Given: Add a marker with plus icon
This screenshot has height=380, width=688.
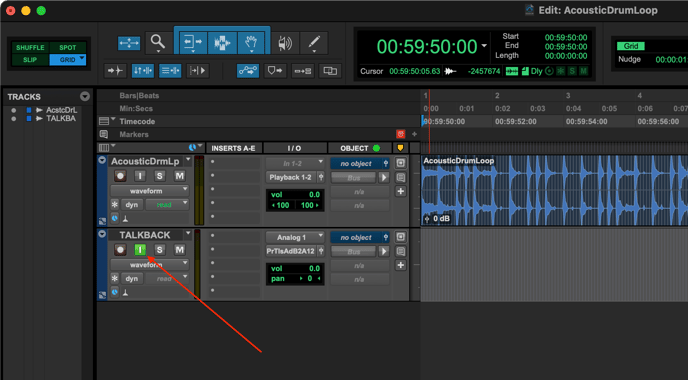Looking at the screenshot, I should [414, 134].
